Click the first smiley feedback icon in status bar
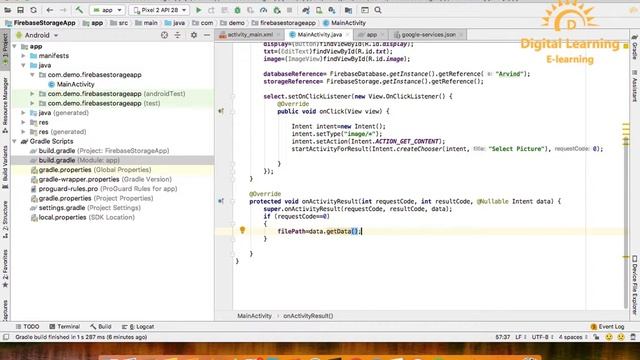Viewport: 640px width, 360px height. pyautogui.click(x=609, y=337)
